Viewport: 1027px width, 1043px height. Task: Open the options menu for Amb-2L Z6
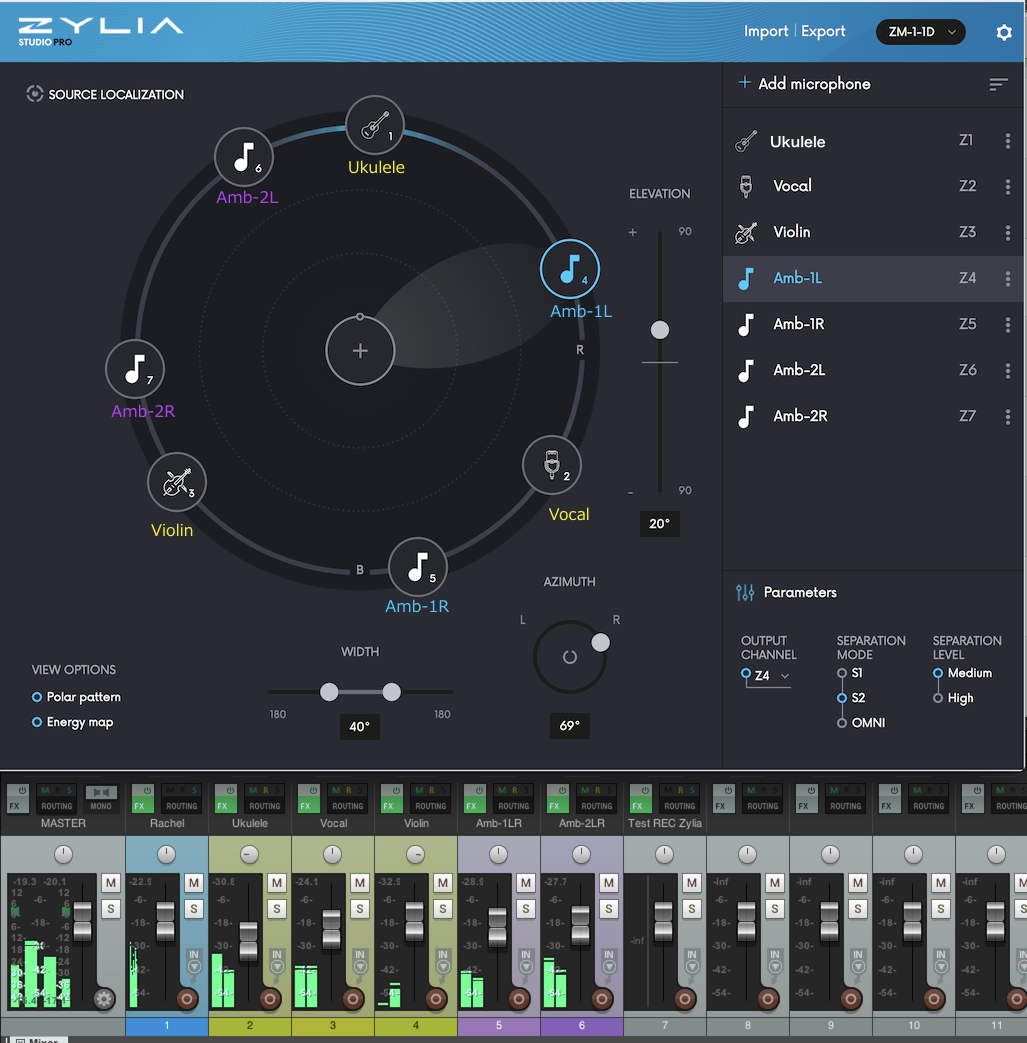point(1008,371)
